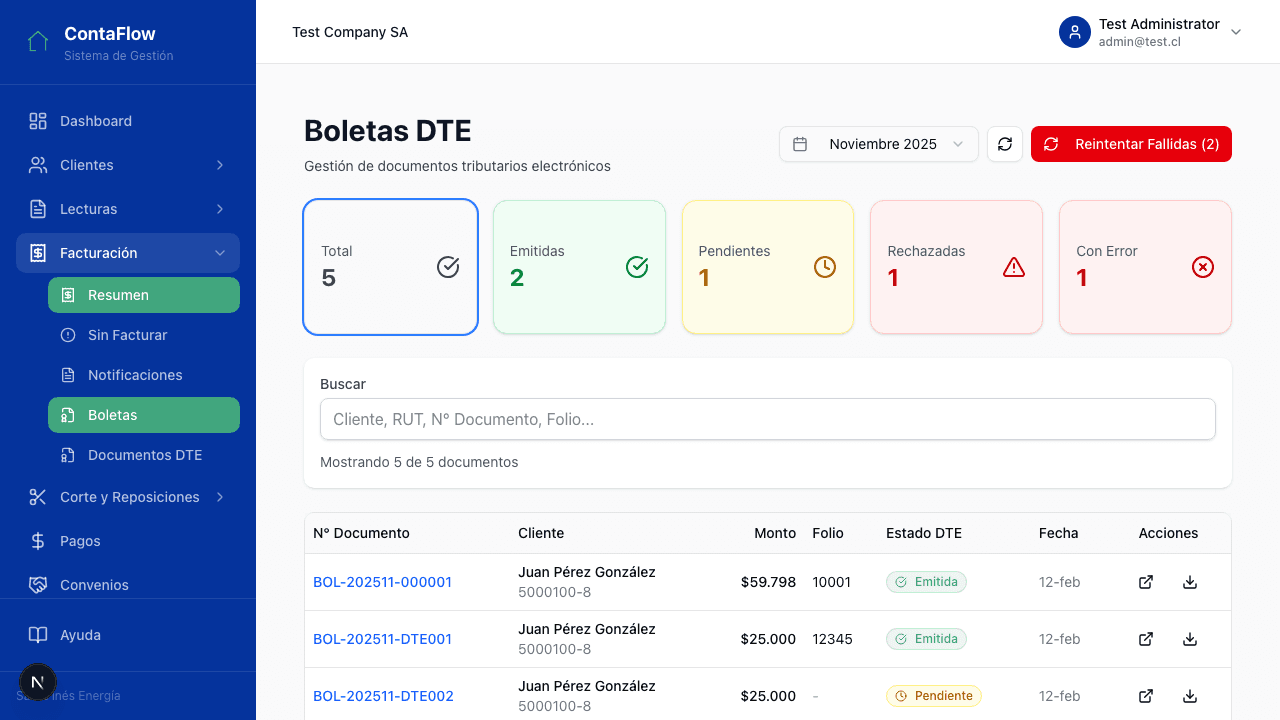This screenshot has height=720, width=1280.
Task: Filter by the Rechazadas summary card
Action: 957,267
